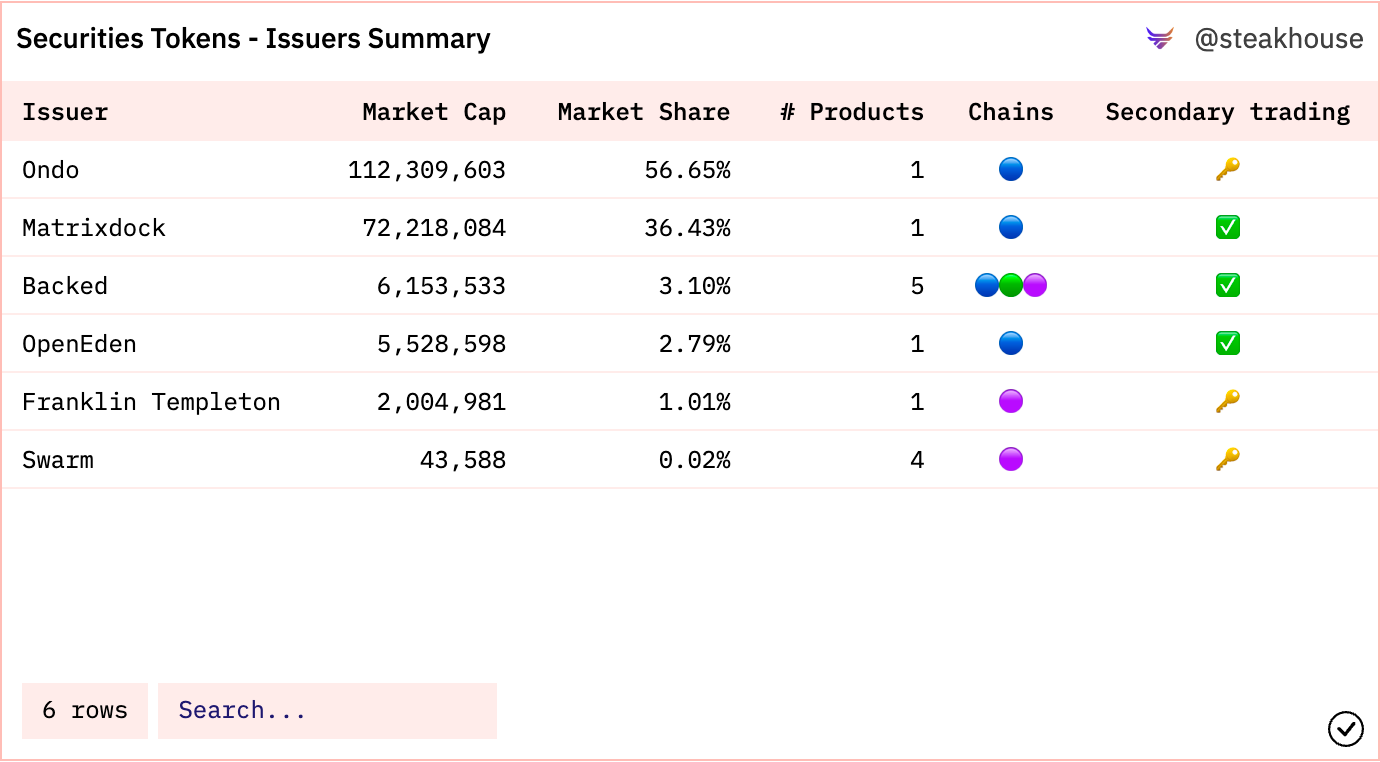
Task: Click the key icon in Franklin Templeton row
Action: point(1228,402)
